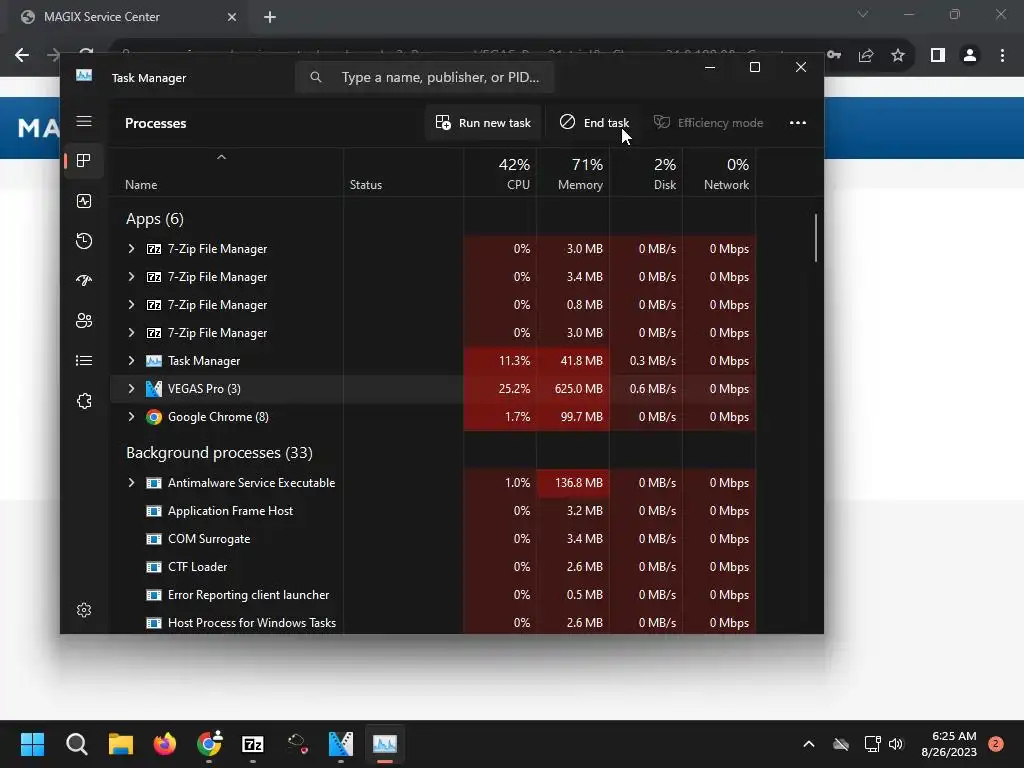Click the VEGAS Pro process icon
Screen dimensions: 1024x768
point(153,389)
